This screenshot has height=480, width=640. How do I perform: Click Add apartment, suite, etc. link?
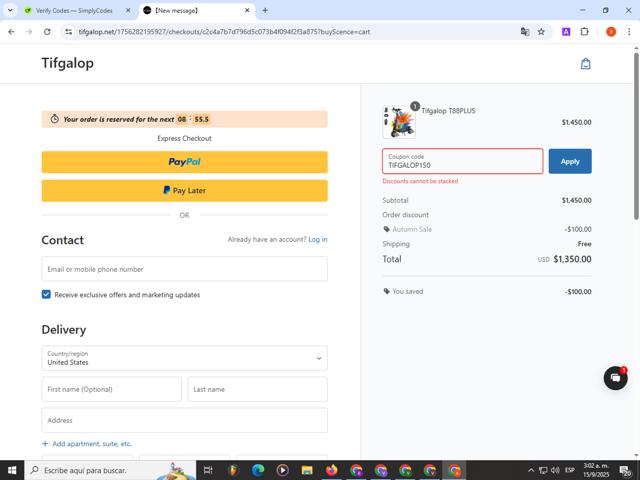87,444
